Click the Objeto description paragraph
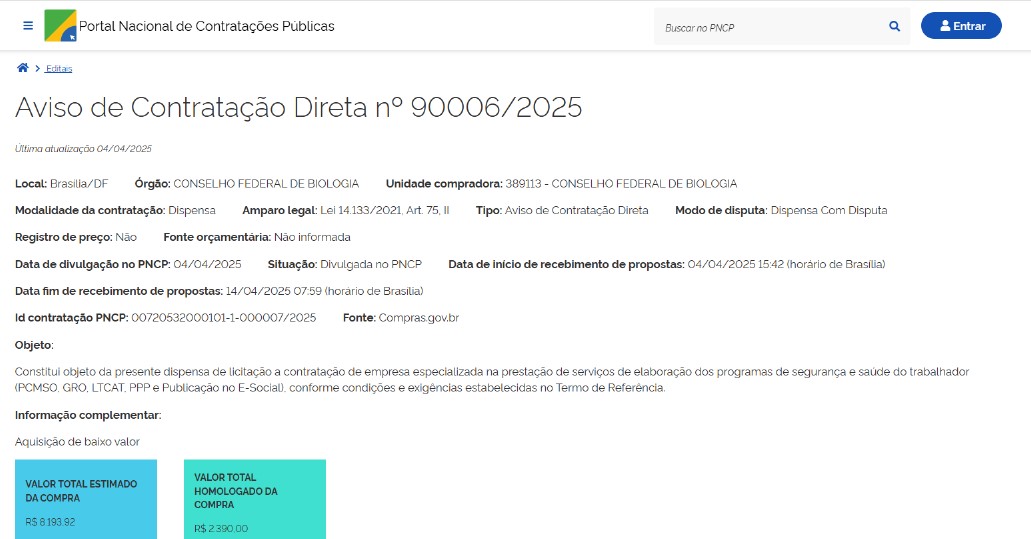 [x=490, y=379]
